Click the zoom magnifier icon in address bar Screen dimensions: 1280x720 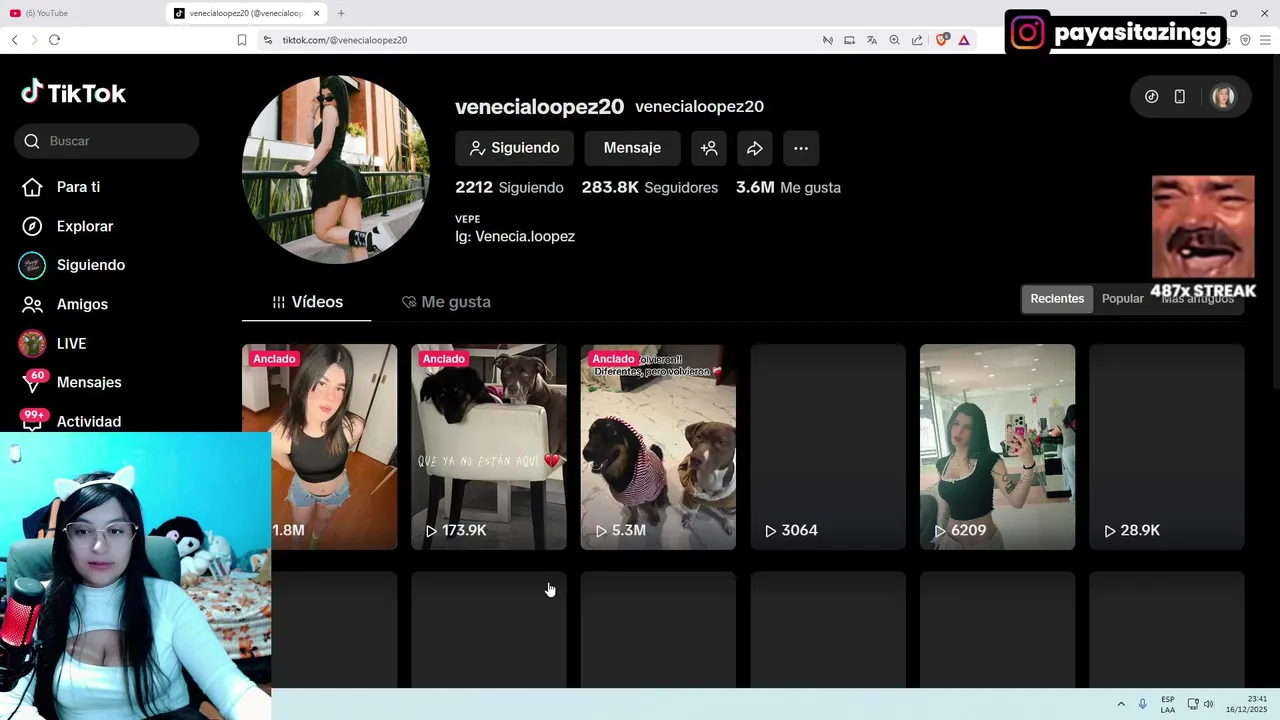pos(895,40)
